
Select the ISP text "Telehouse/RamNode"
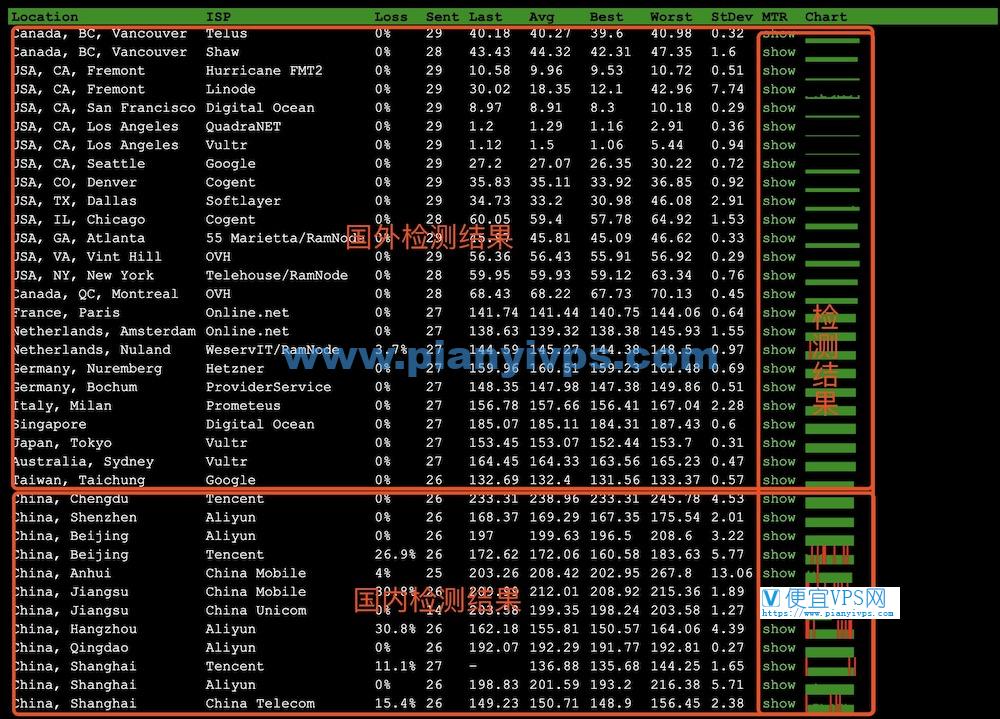[x=277, y=276]
